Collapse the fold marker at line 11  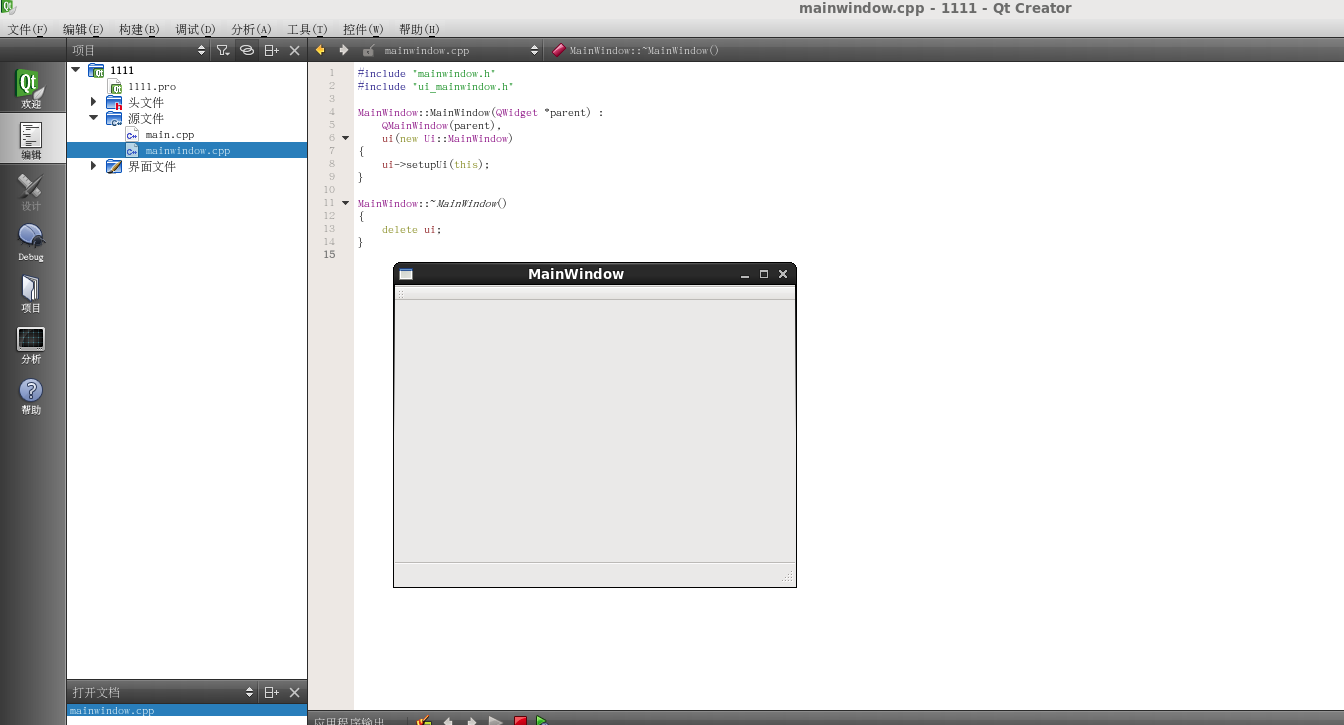(344, 202)
